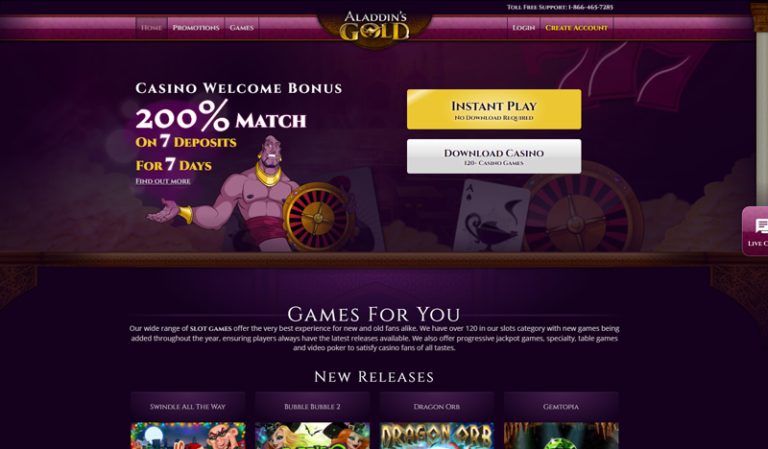Go to the Games menu item

click(x=241, y=28)
